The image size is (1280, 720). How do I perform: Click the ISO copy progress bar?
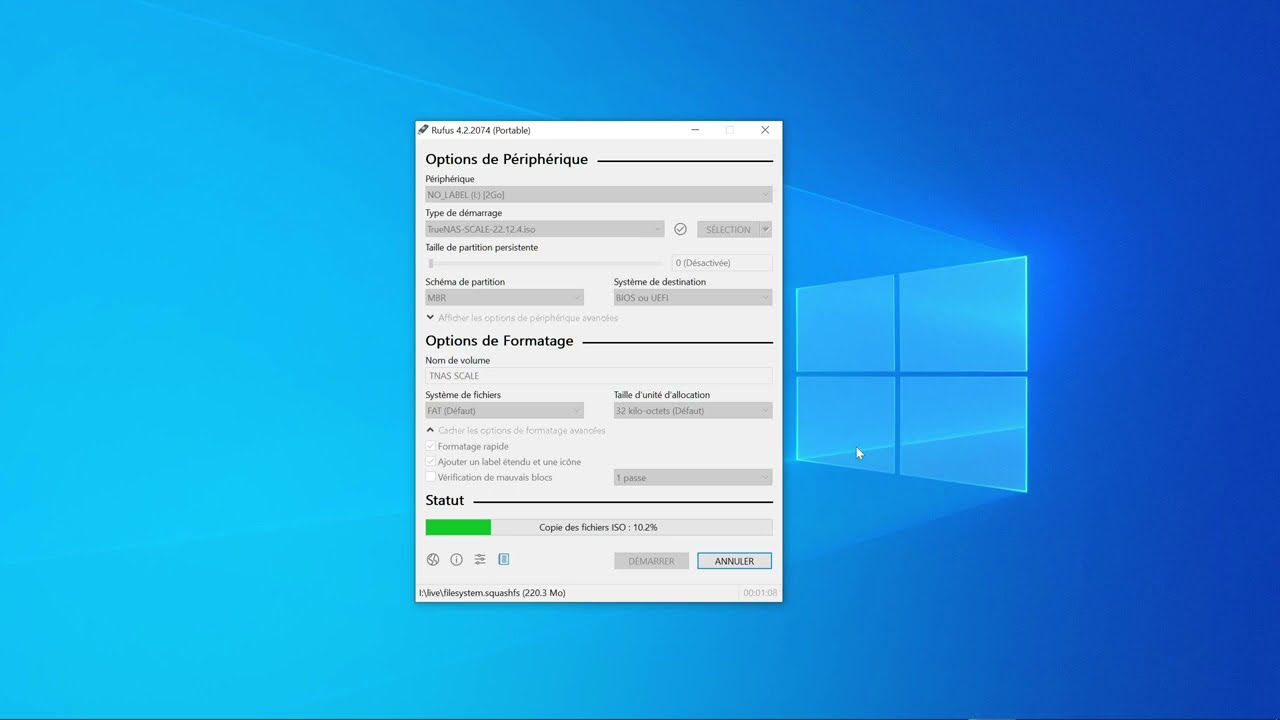point(599,527)
